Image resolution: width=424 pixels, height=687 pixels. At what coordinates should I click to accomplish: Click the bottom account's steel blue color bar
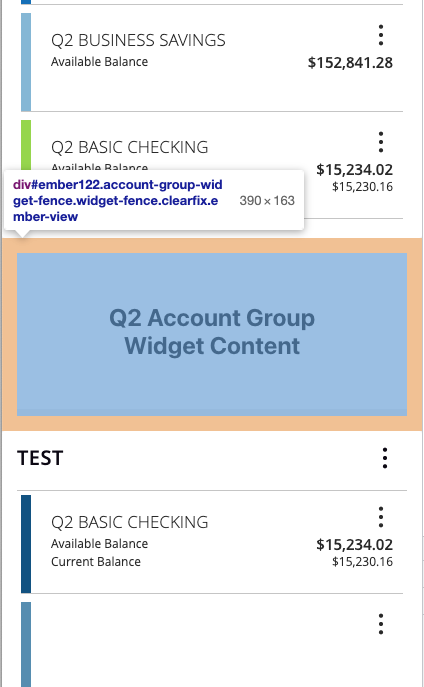coord(26,645)
